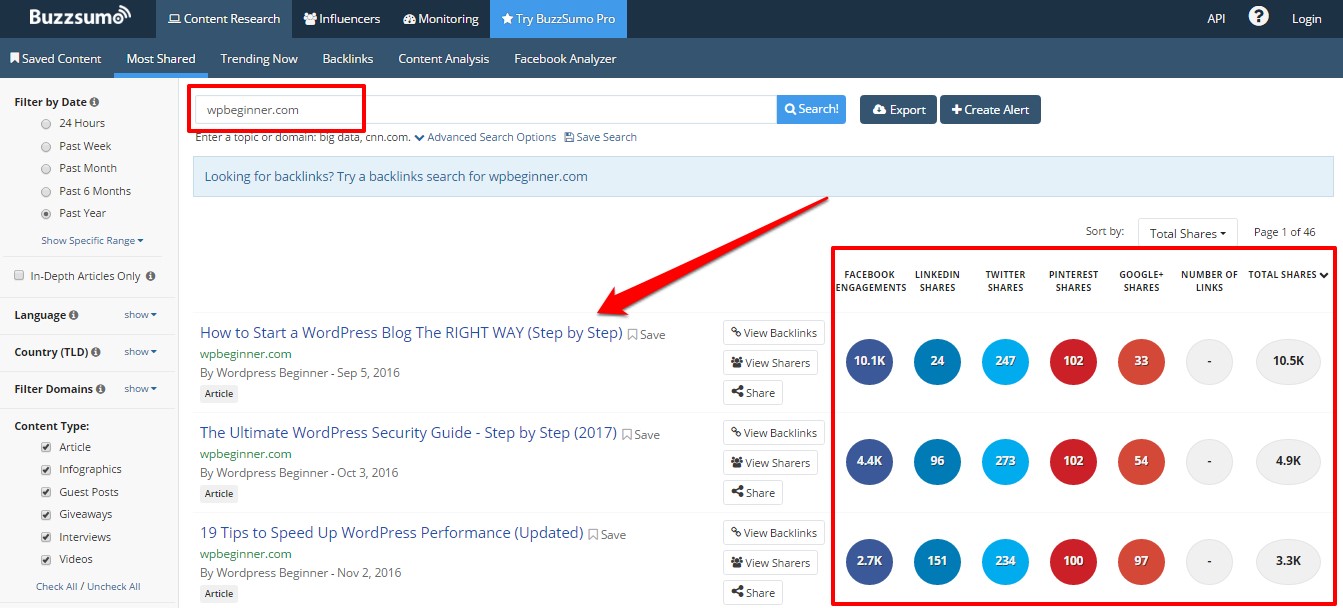The width and height of the screenshot is (1343, 608).
Task: Open the help question mark icon
Action: point(1259,17)
